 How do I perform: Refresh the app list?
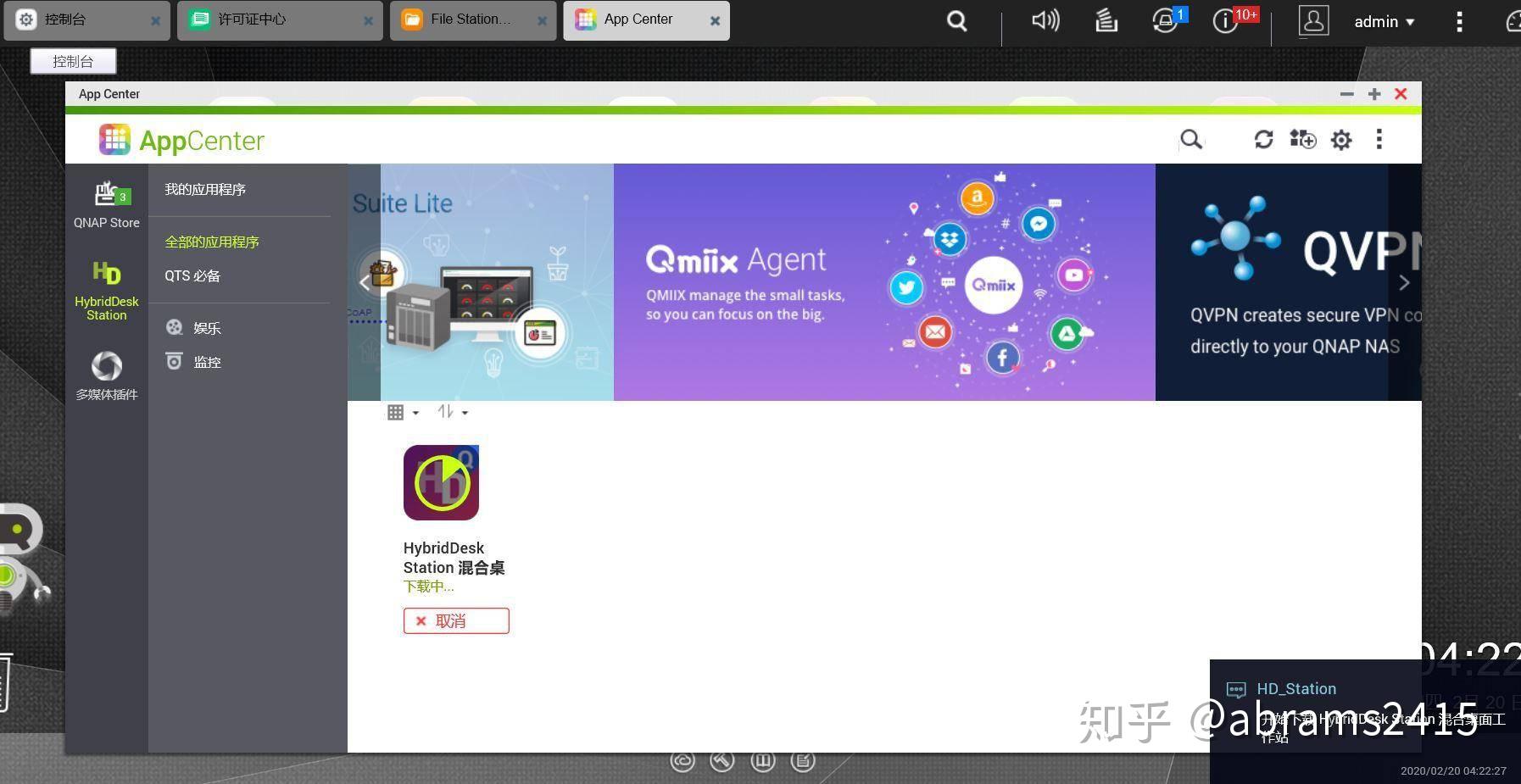pos(1264,139)
